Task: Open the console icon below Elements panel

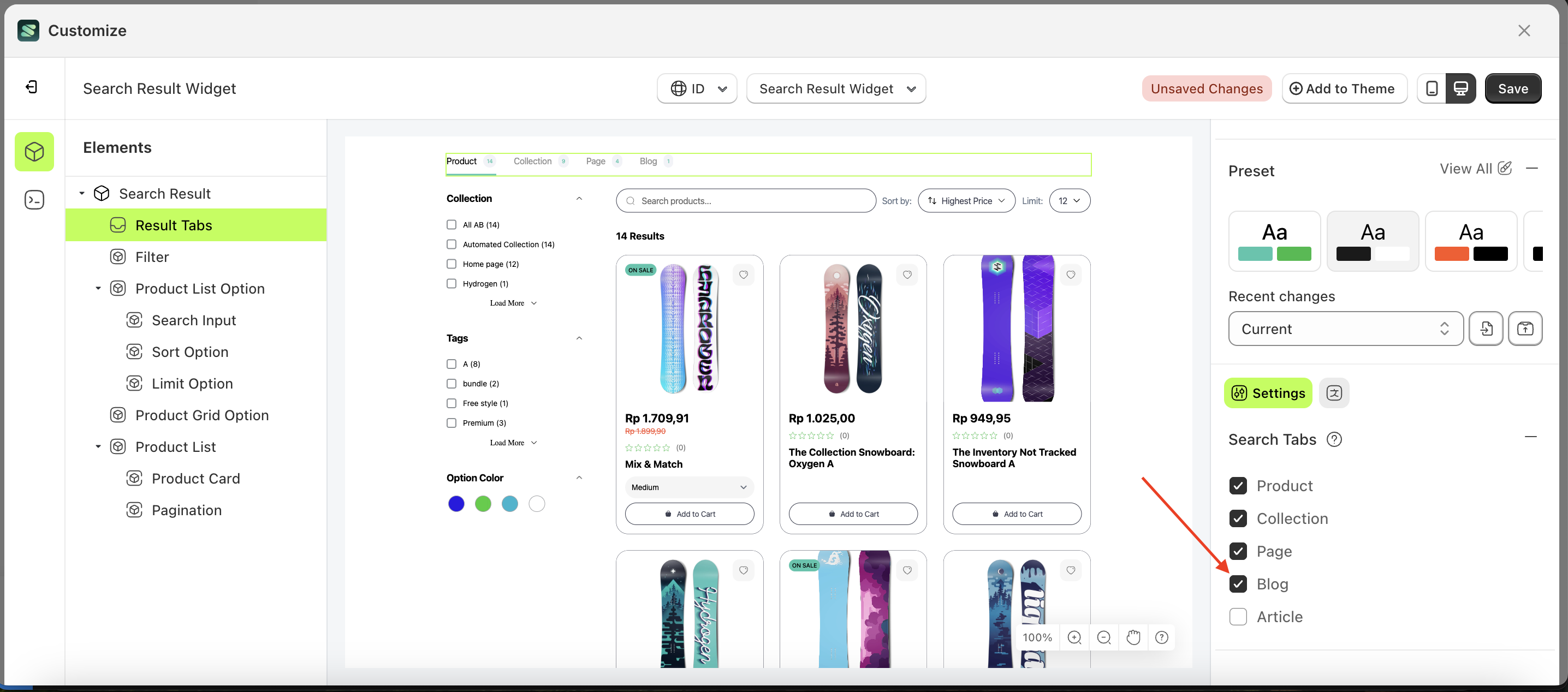Action: coord(34,200)
